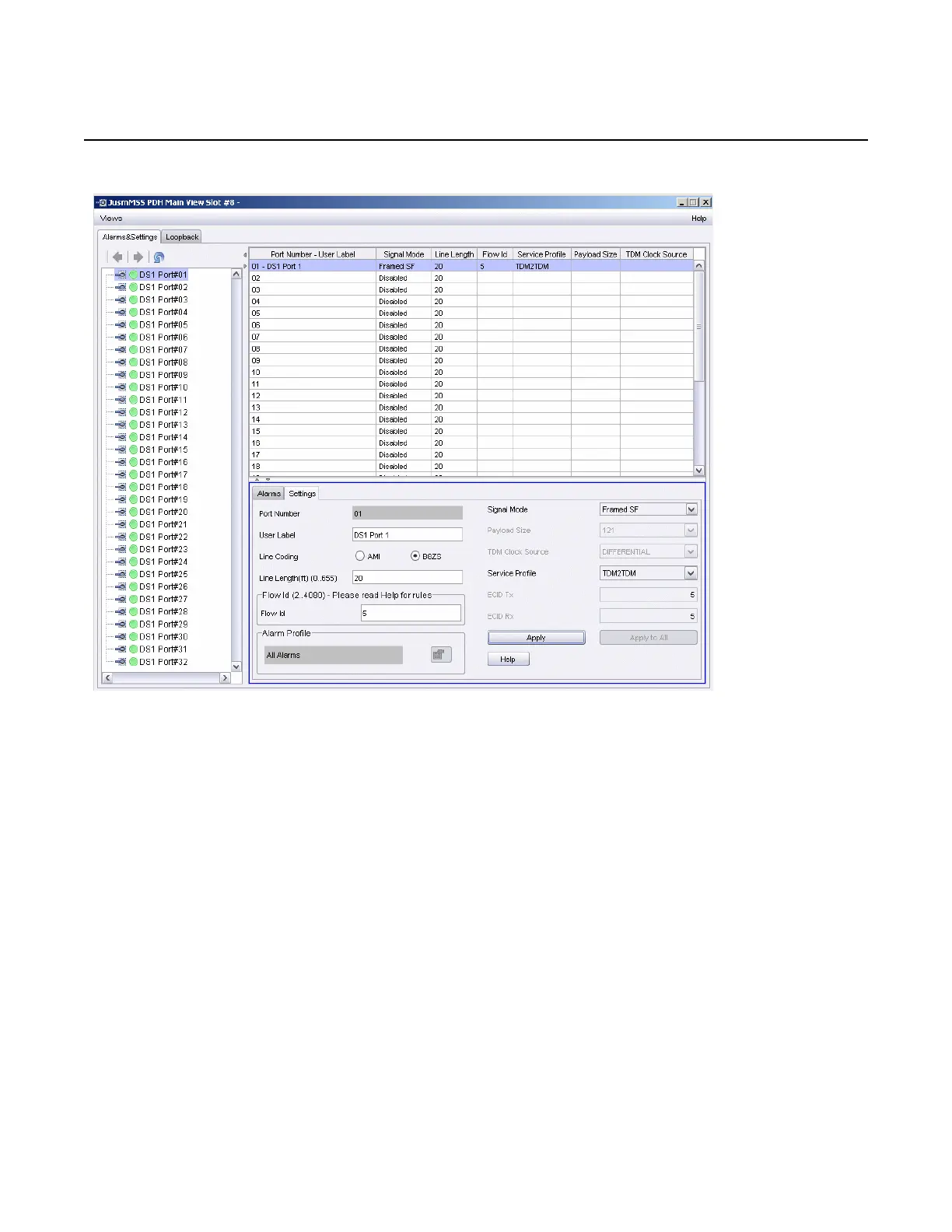Click the Apply to All button

[x=649, y=638]
